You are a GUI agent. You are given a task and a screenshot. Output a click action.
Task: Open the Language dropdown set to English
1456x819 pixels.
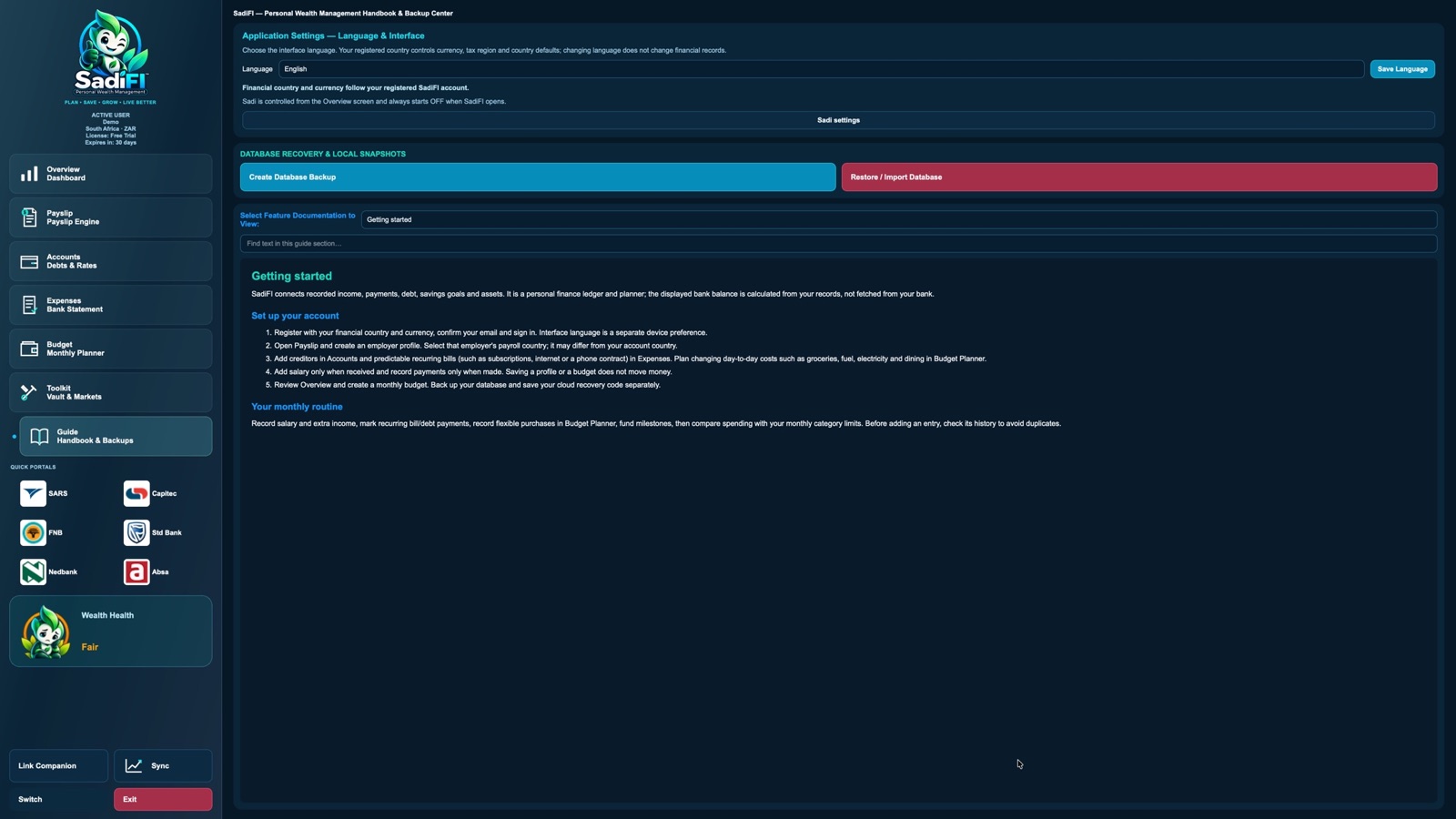(x=821, y=69)
